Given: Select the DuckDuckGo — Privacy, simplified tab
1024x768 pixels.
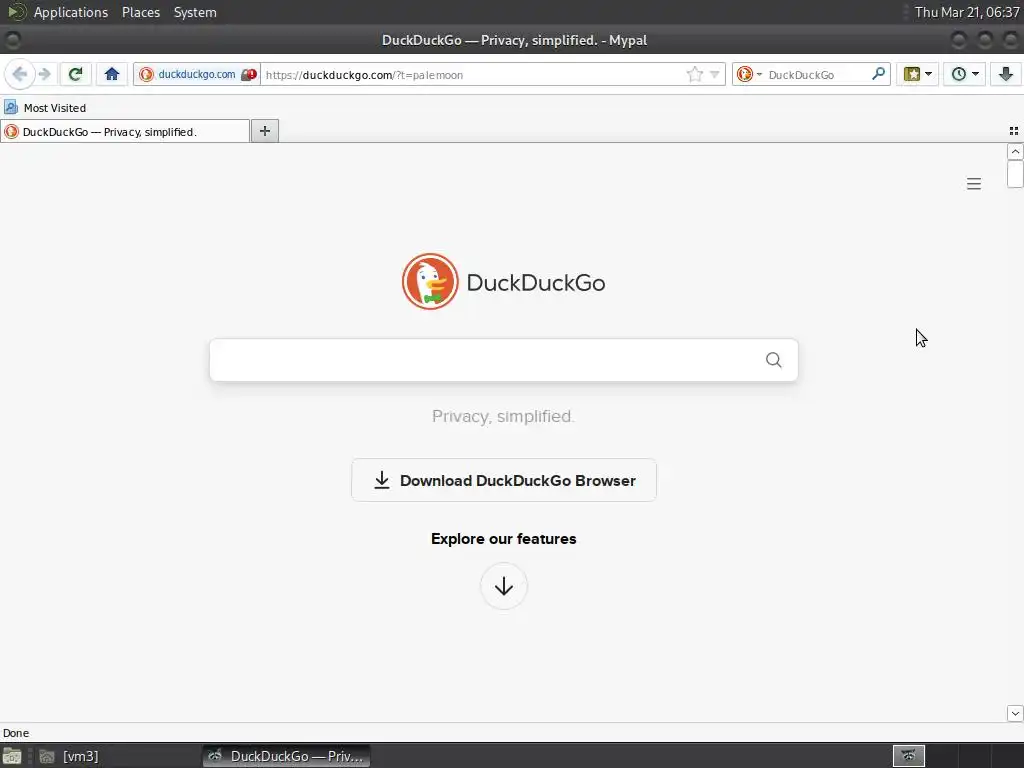Looking at the screenshot, I should click(x=125, y=131).
